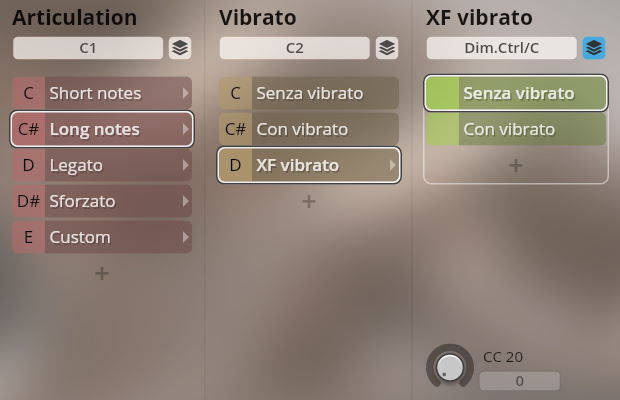The height and width of the screenshot is (400, 620).
Task: Click the D# key label for Sforzato
Action: (x=28, y=201)
